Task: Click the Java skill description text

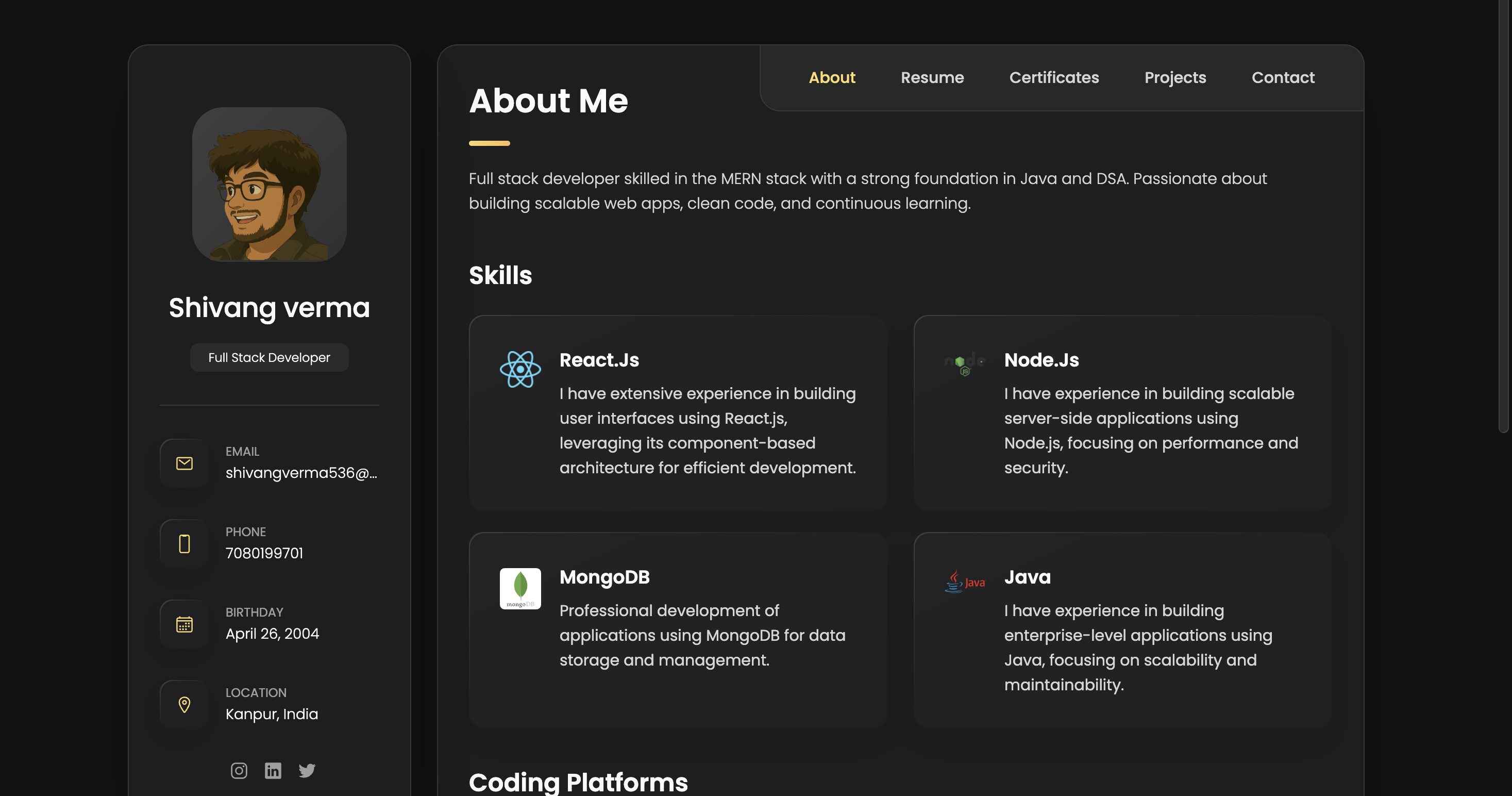Action: point(1138,648)
